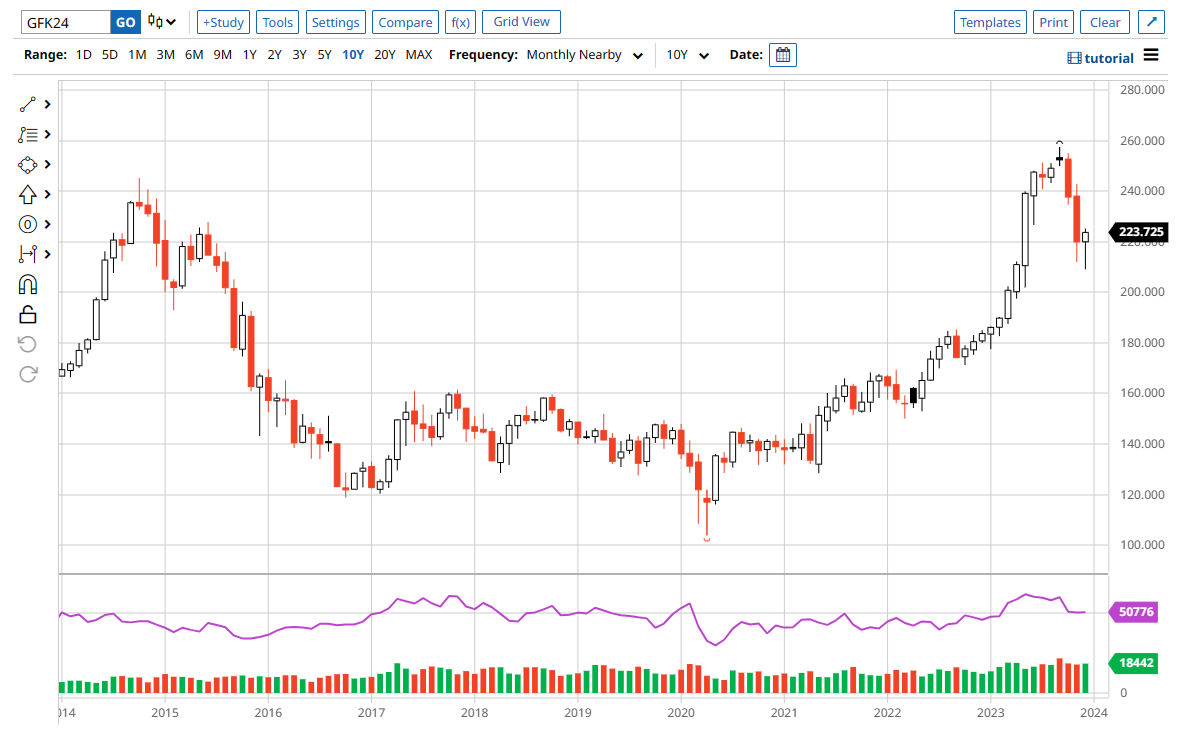The height and width of the screenshot is (733, 1187).
Task: Open the Fibonacci list tool icon
Action: (28, 135)
